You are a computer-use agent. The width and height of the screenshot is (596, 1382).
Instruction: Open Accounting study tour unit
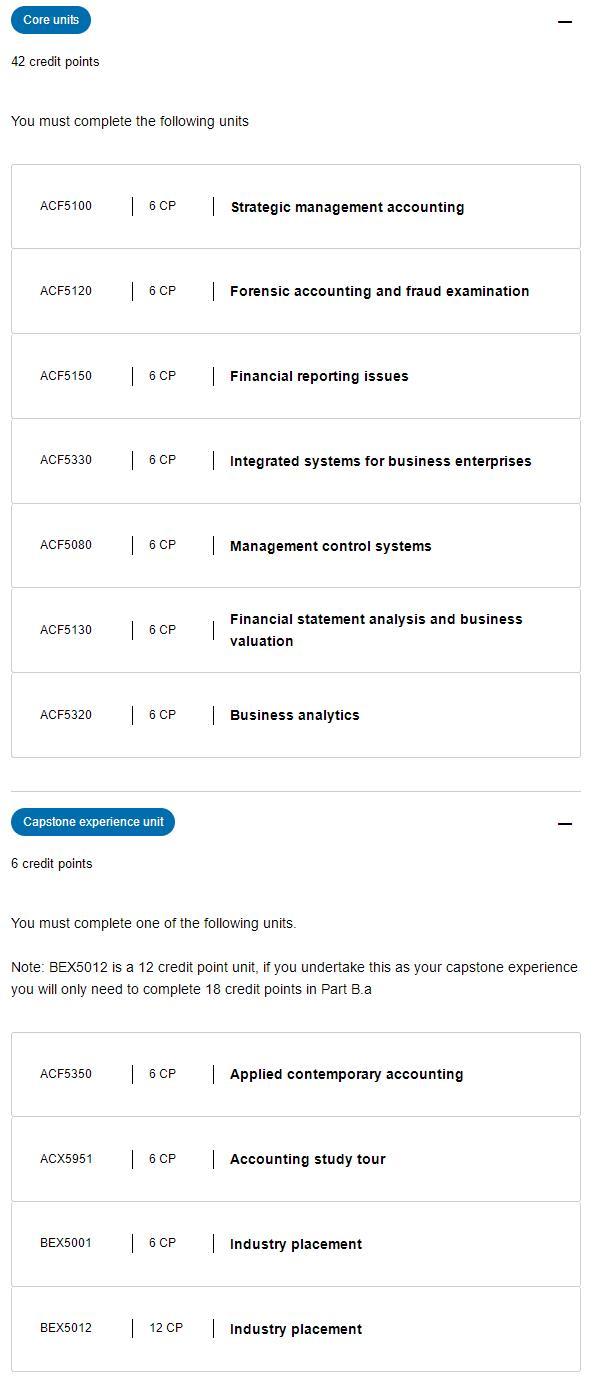click(x=296, y=1159)
